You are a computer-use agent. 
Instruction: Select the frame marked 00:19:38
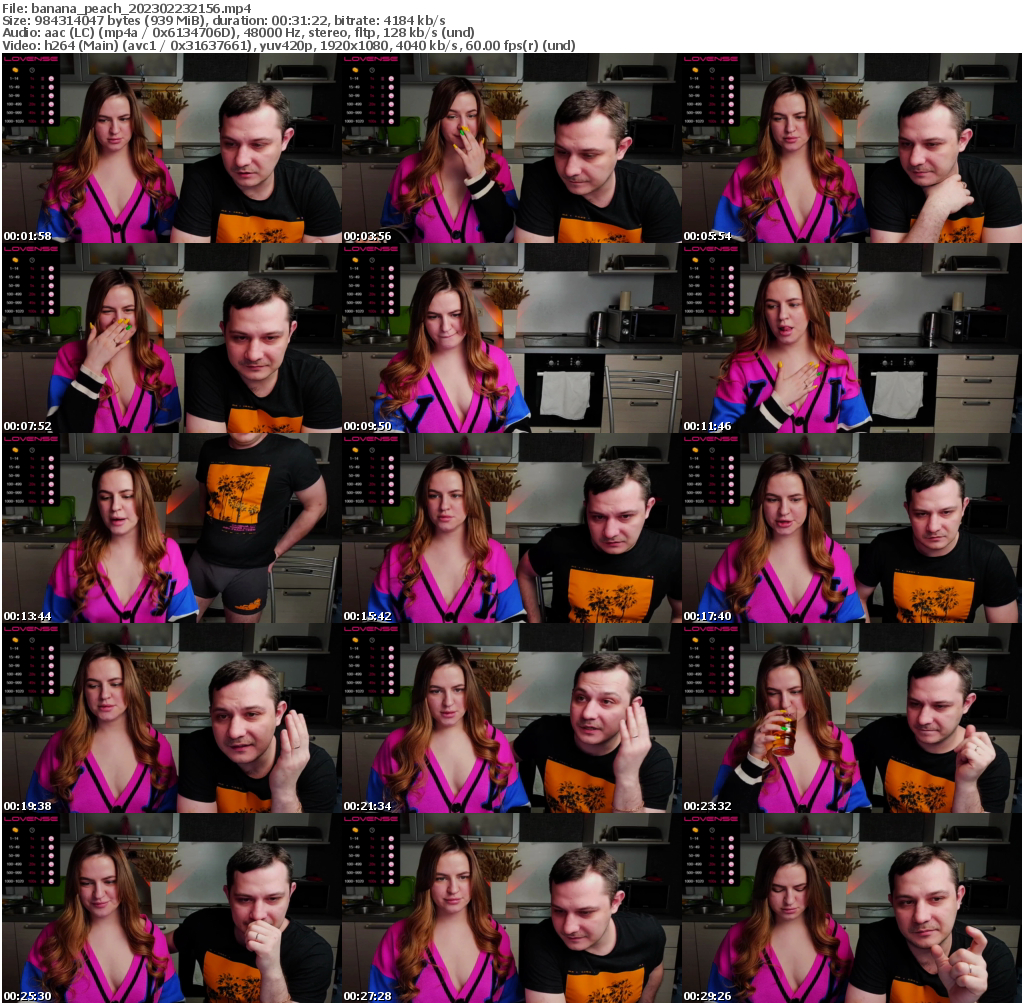point(172,718)
